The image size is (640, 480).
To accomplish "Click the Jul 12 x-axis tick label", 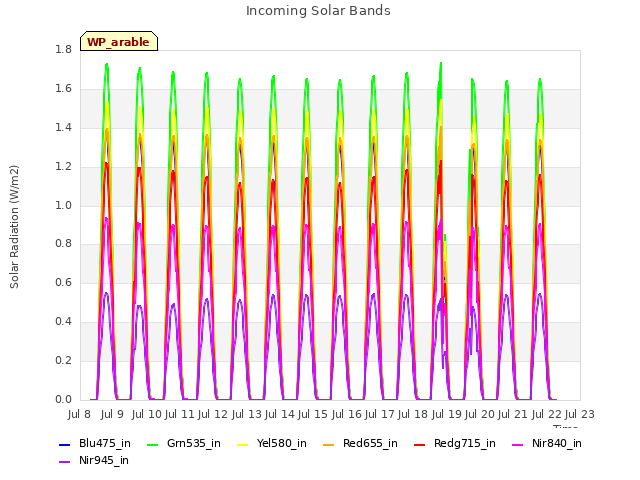I will pos(213,414).
